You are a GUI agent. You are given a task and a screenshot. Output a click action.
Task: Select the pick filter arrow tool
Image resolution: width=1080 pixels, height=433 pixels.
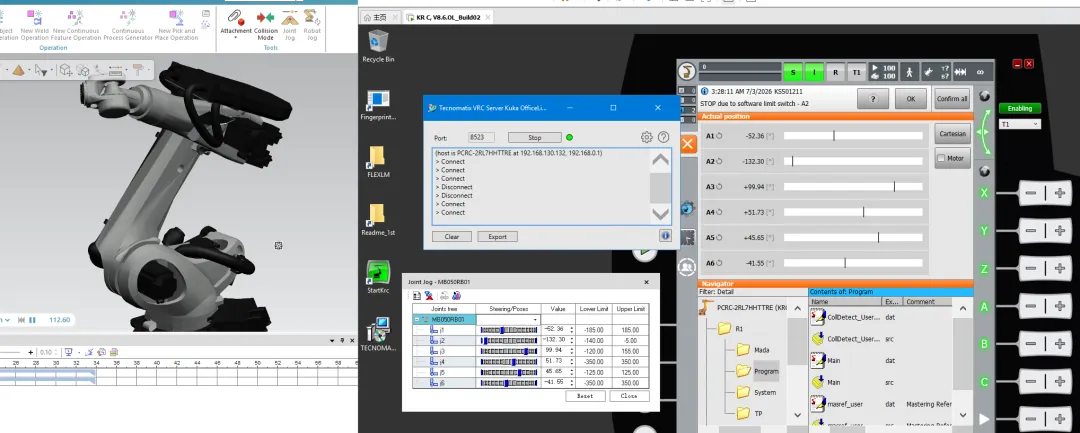[41, 70]
